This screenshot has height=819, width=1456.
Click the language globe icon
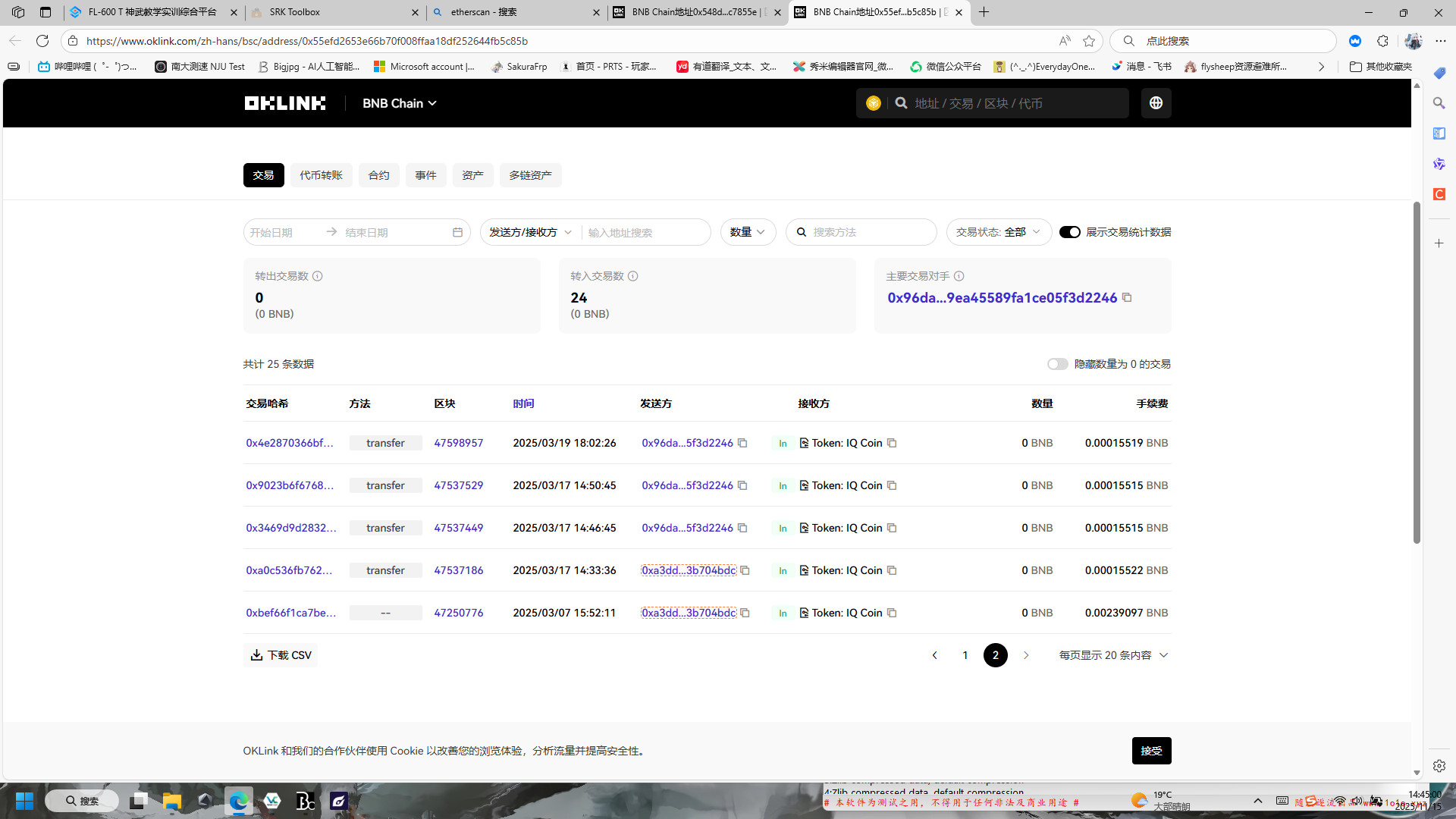coord(1156,103)
